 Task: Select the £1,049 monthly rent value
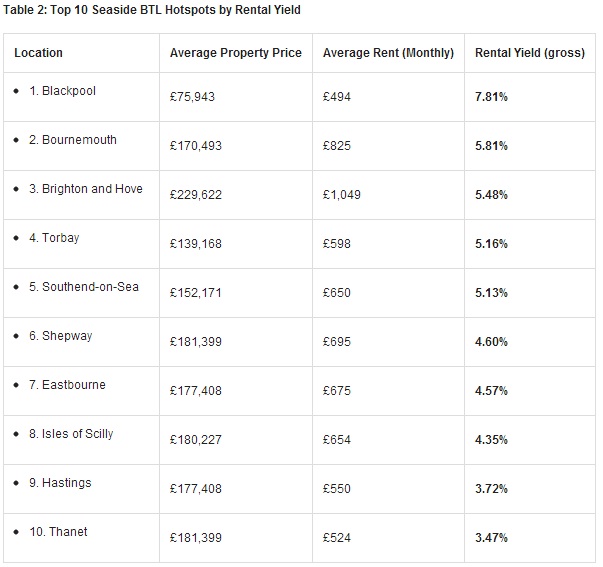click(x=343, y=195)
